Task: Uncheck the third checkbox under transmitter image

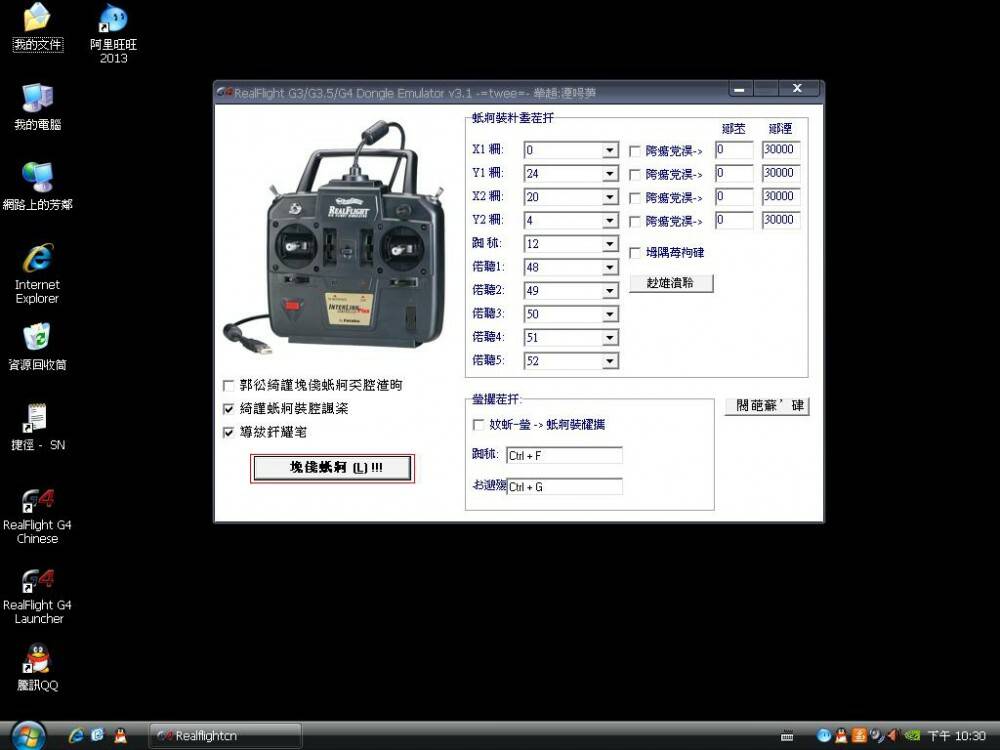Action: (x=228, y=432)
